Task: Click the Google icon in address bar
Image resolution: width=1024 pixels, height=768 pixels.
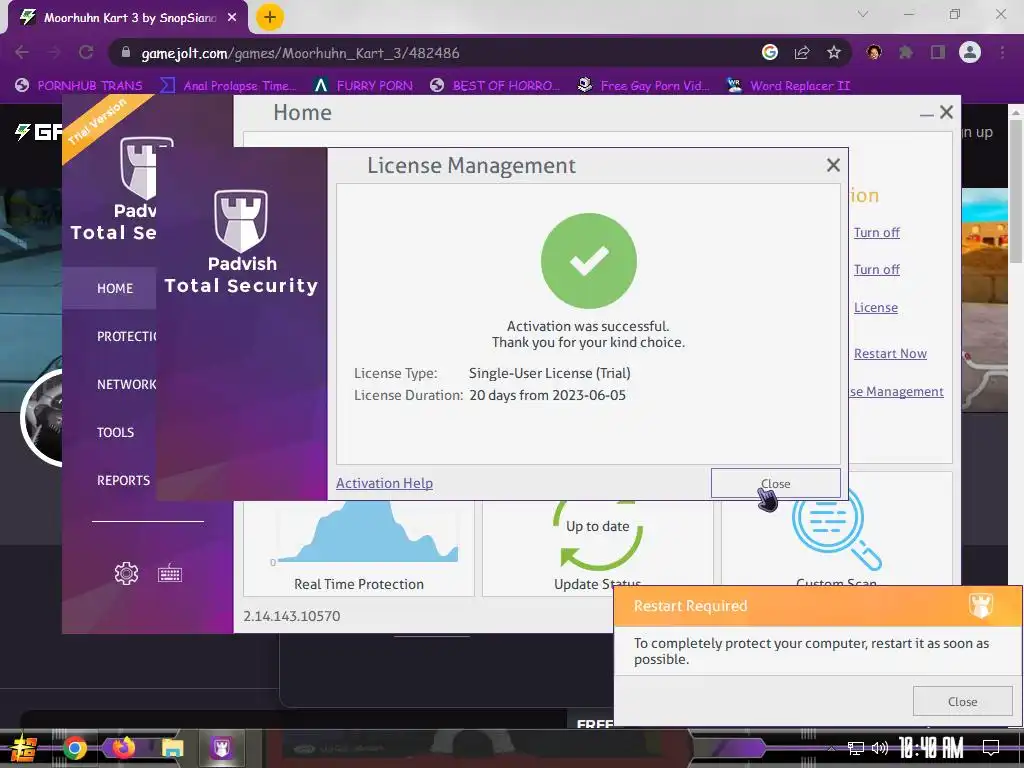Action: [x=770, y=52]
